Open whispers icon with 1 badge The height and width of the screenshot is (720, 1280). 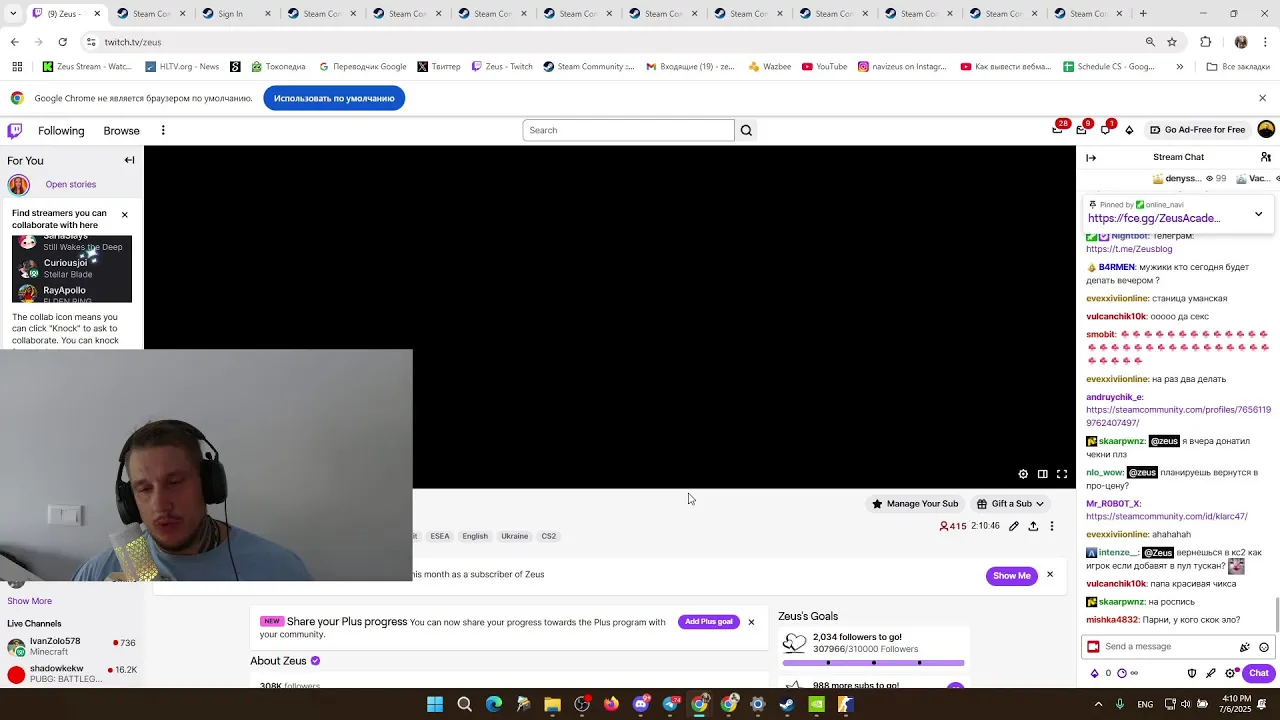pos(1106,129)
